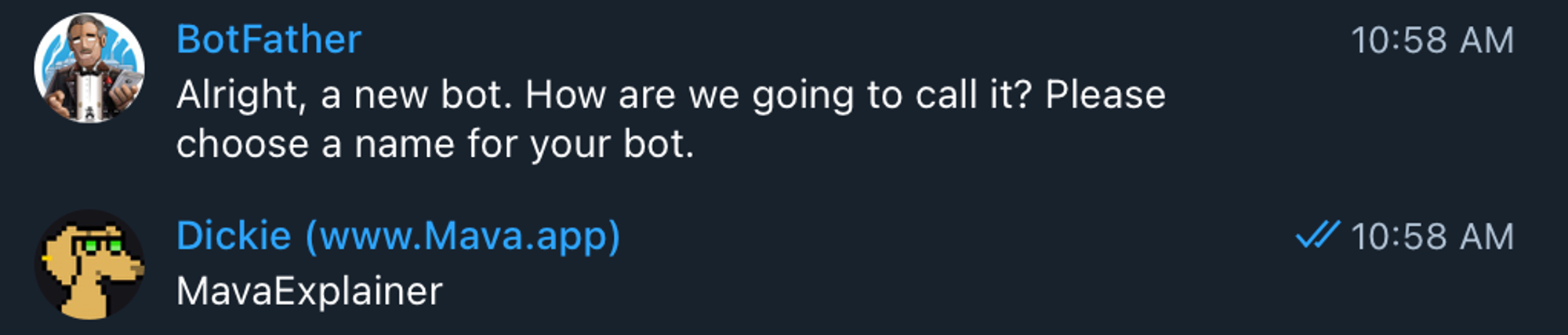Click the timestamp on Dickie's message
The image size is (1568, 335).
coord(1432,237)
